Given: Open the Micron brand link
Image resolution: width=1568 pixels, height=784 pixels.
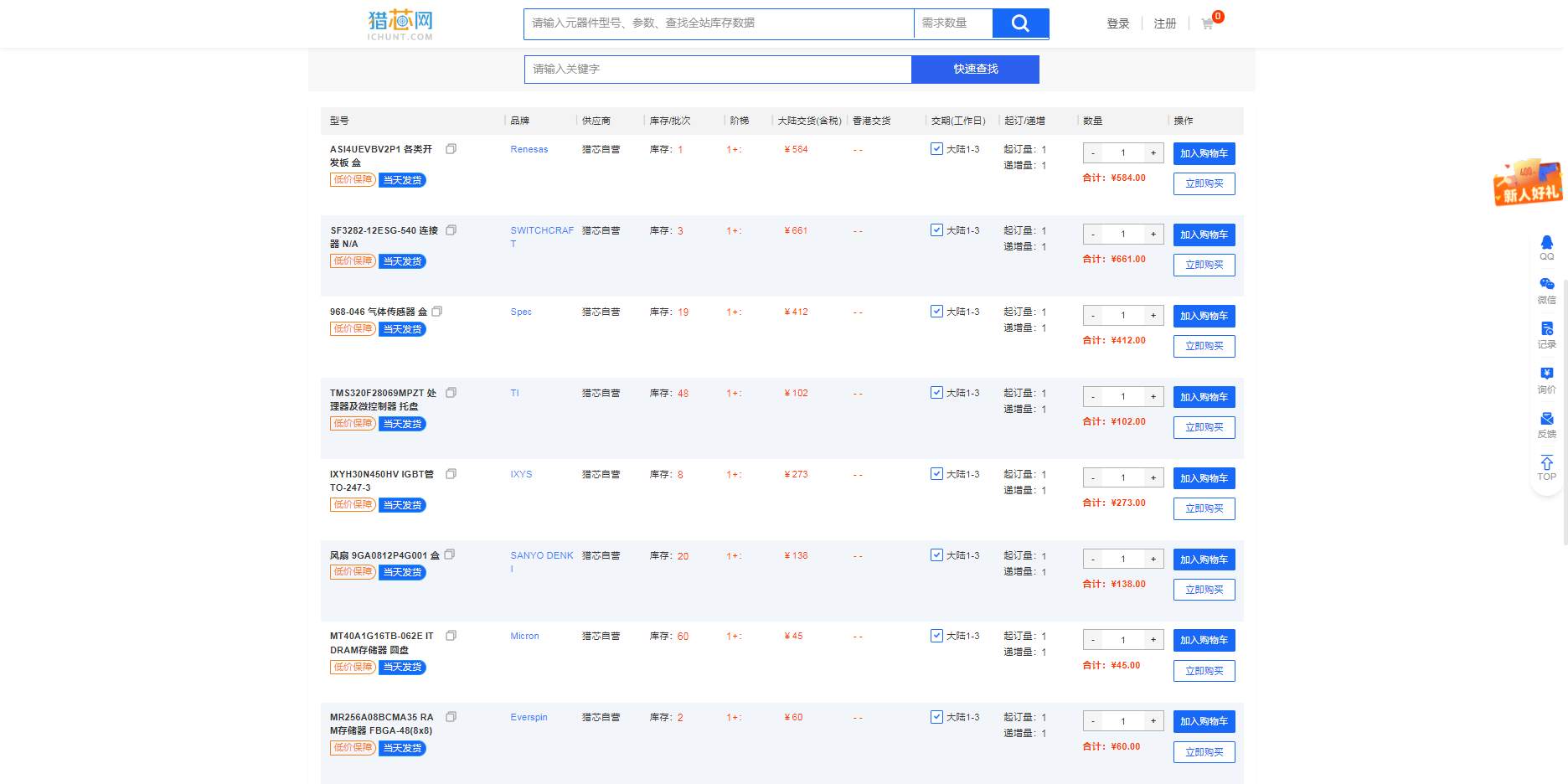Looking at the screenshot, I should click(525, 636).
